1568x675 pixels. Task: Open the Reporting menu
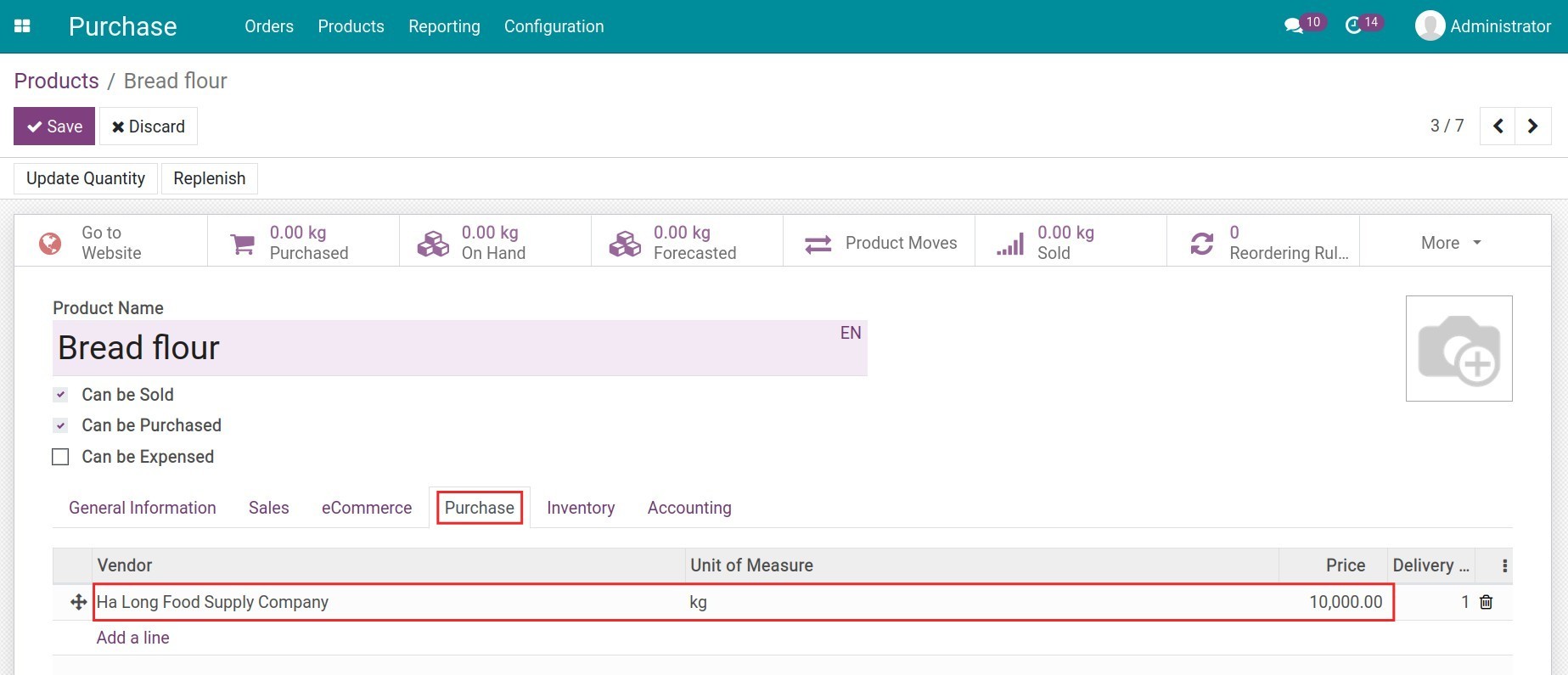(x=444, y=26)
